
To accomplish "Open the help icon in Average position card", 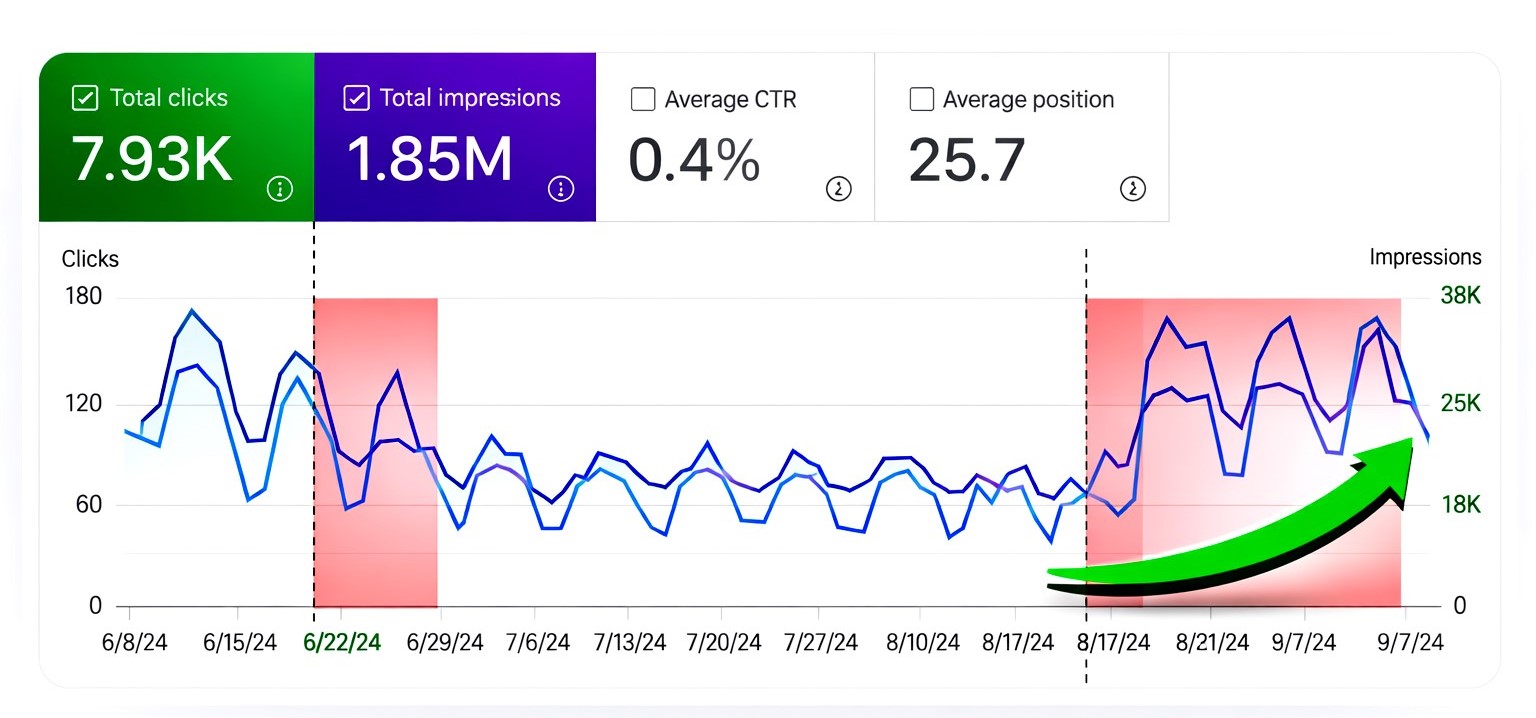I will [x=1132, y=189].
